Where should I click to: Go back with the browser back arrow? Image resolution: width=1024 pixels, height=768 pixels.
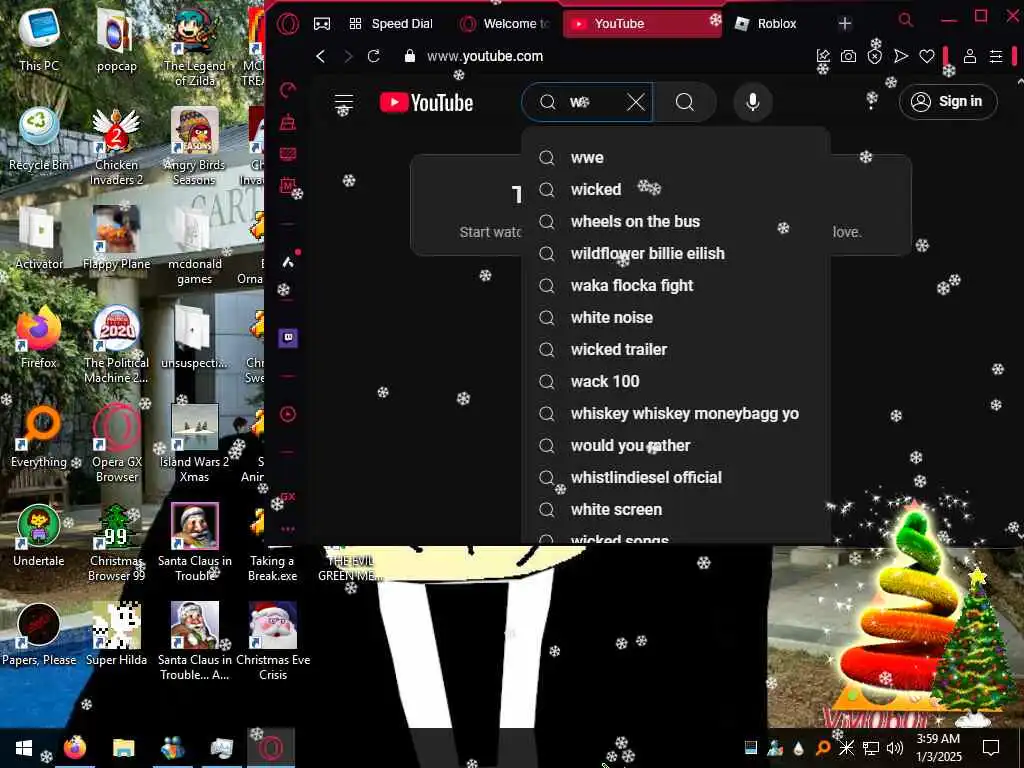click(x=321, y=57)
